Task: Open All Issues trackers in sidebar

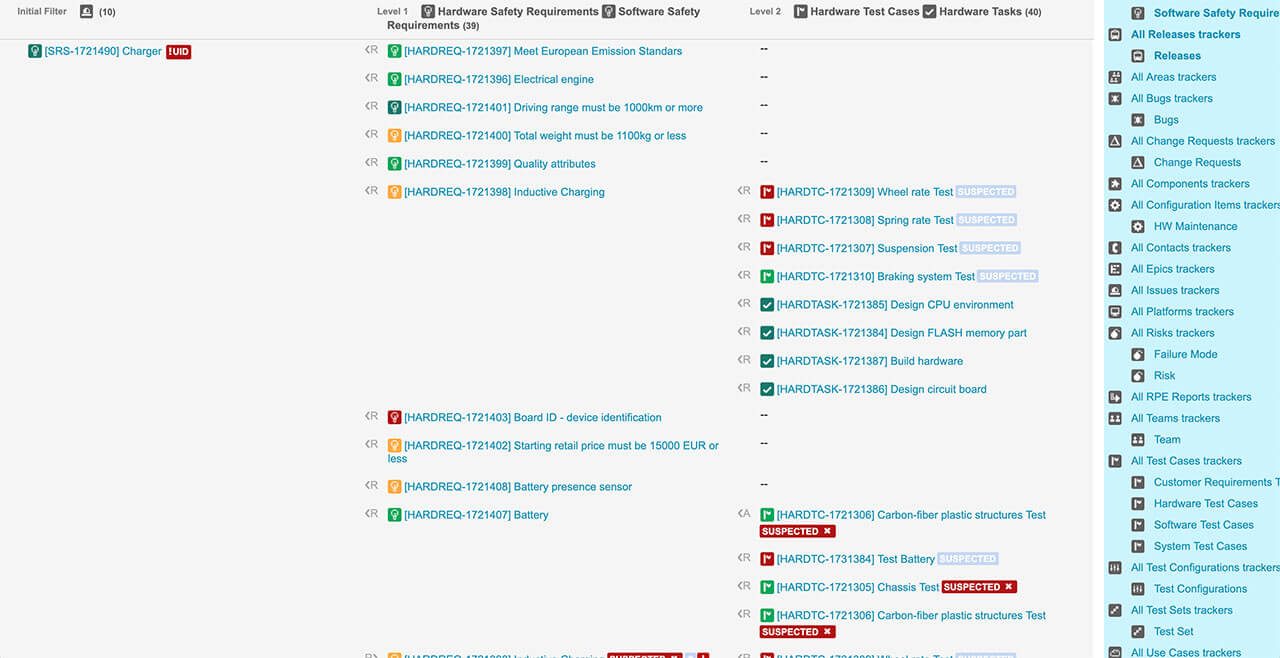Action: [1175, 290]
